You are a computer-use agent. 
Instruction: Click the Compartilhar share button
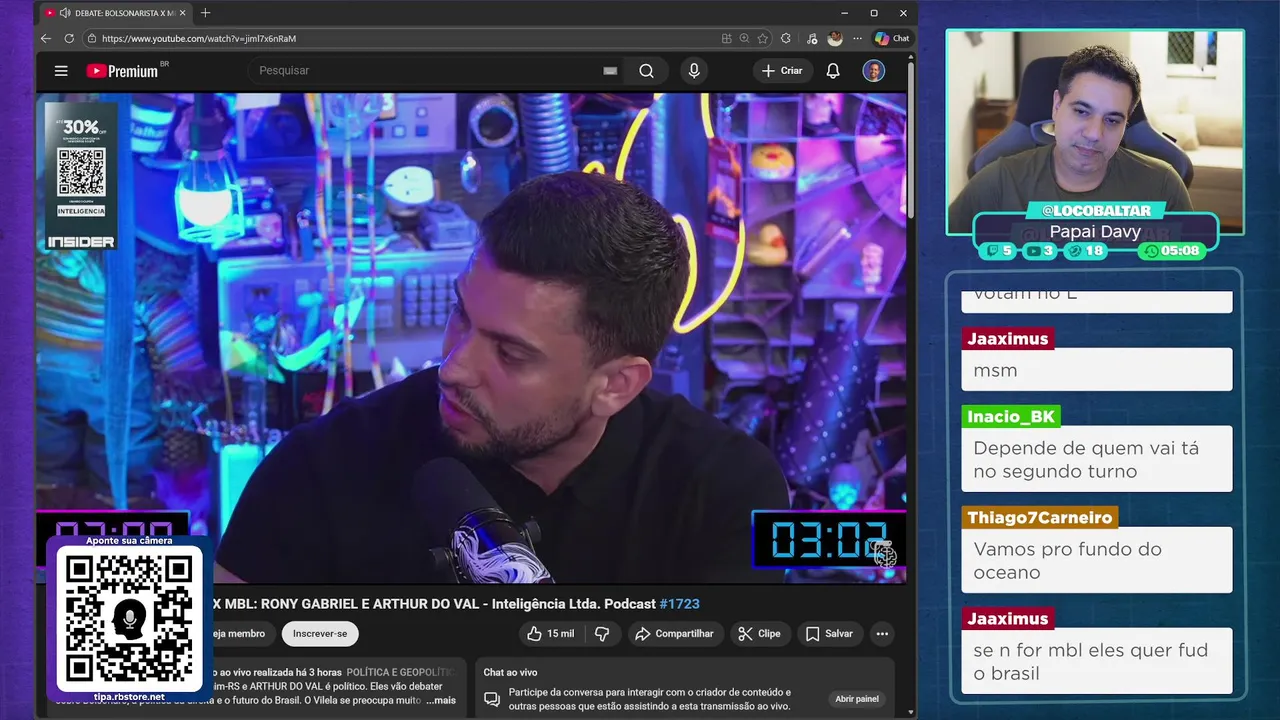(674, 634)
